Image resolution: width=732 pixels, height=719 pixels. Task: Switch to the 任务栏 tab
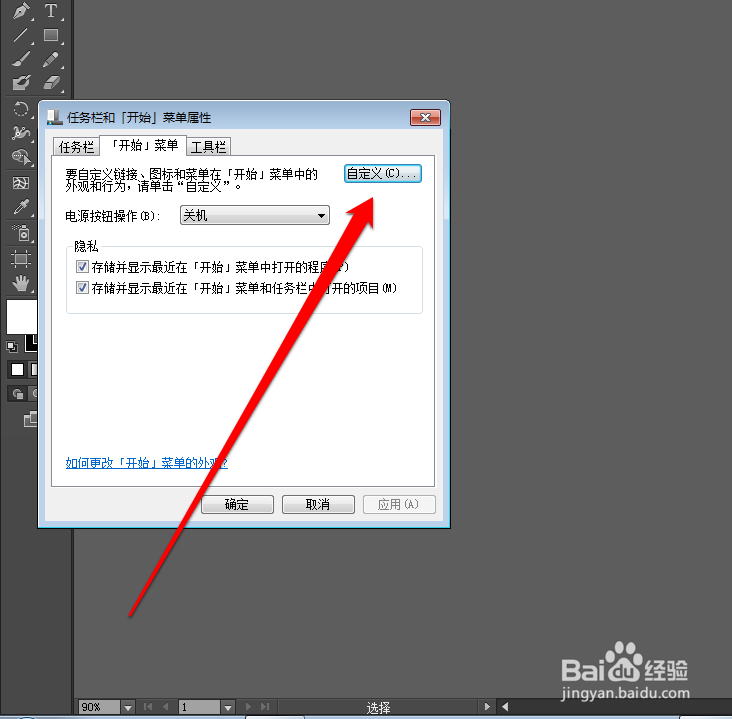tap(76, 147)
